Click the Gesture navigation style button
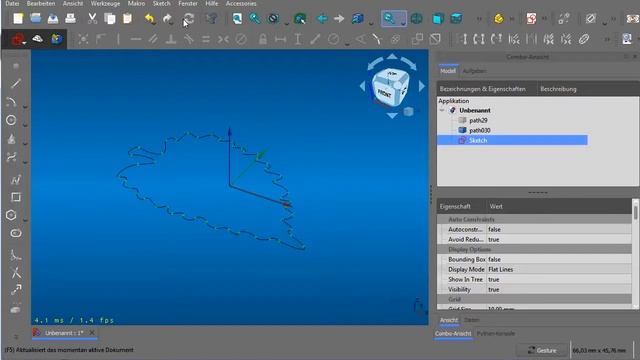The image size is (640, 360). [x=542, y=350]
